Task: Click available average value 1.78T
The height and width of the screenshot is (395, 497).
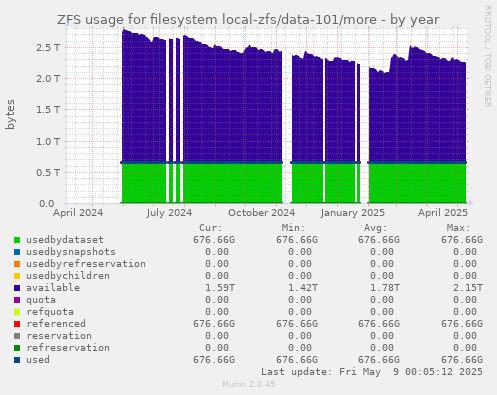Action: tap(385, 288)
